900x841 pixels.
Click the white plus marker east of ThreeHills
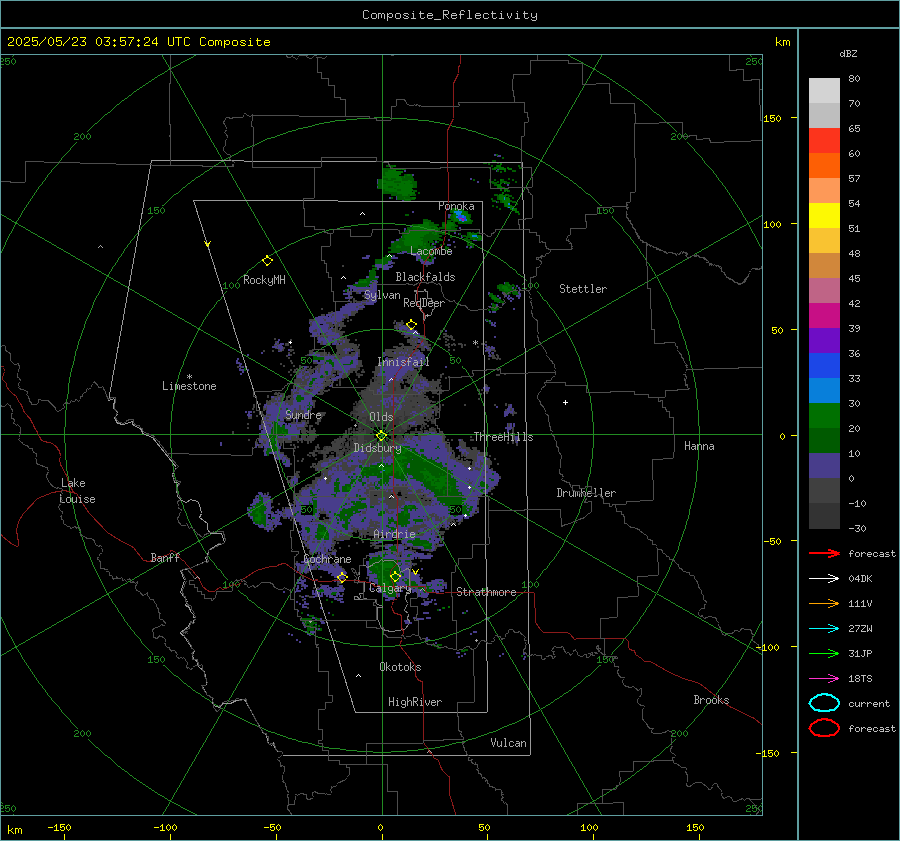click(565, 402)
